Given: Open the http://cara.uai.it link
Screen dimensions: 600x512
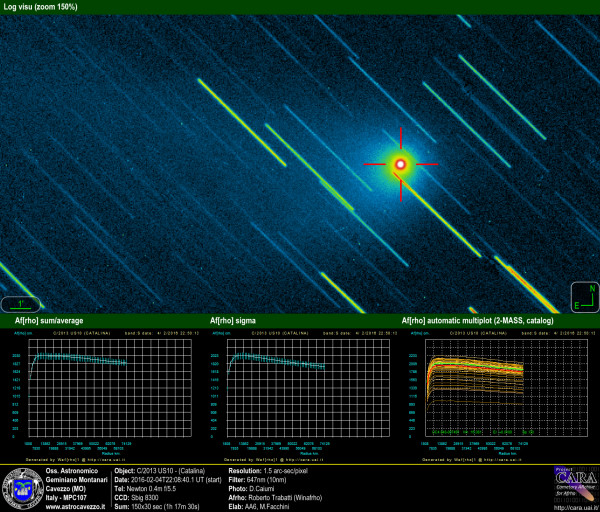Looking at the screenshot, I should pyautogui.click(x=574, y=506).
